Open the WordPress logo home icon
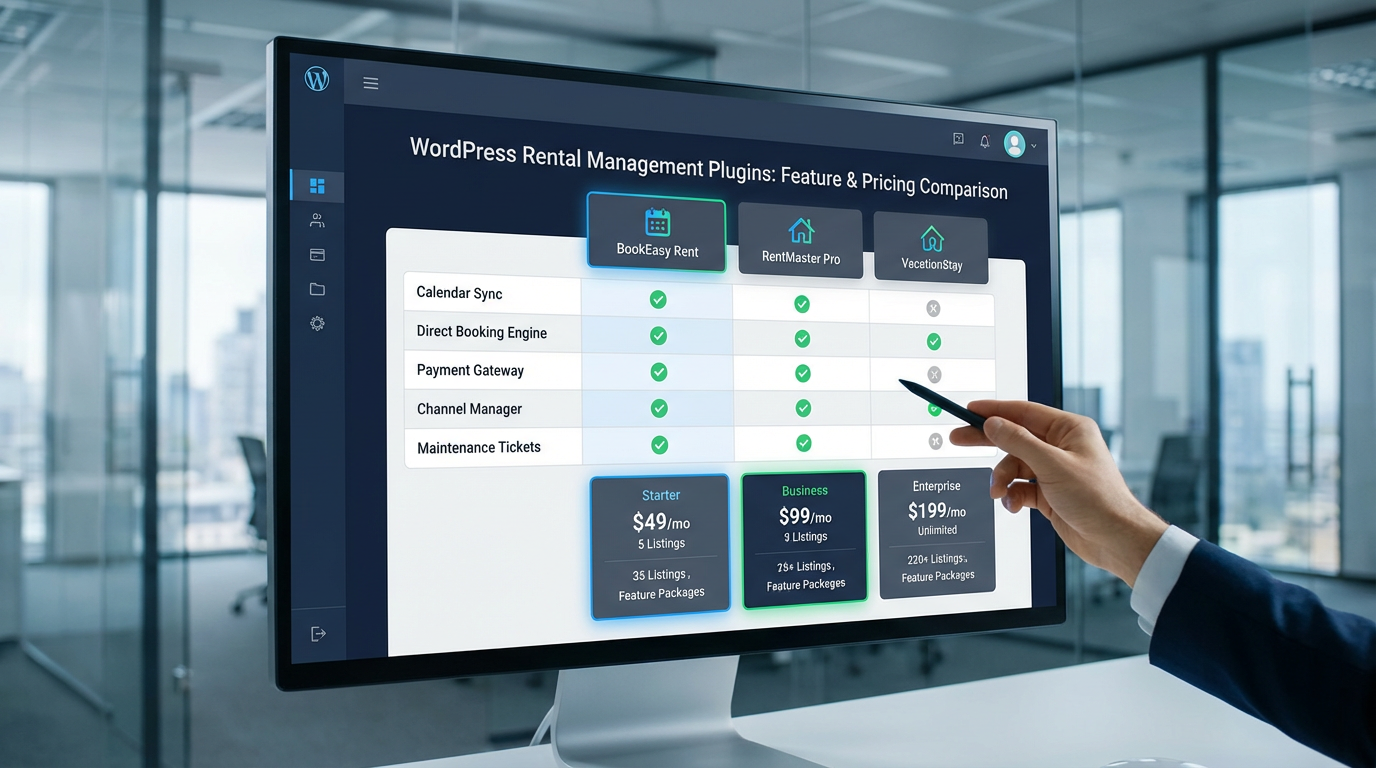 317,78
